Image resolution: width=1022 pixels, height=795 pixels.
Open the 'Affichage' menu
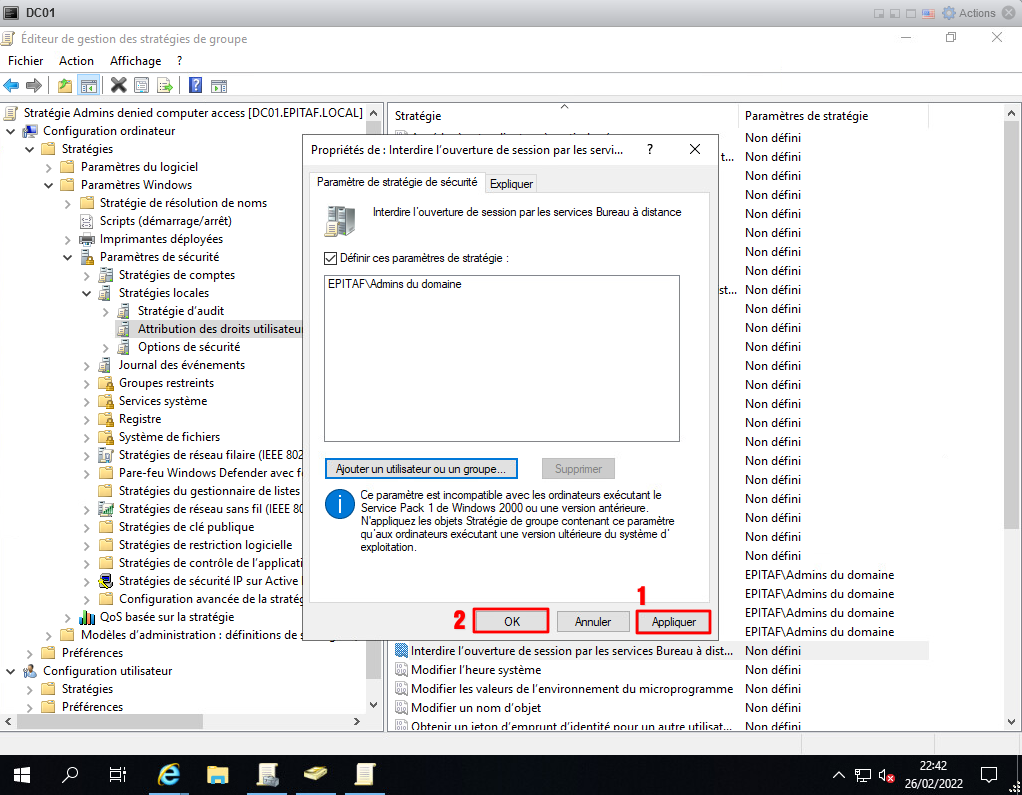point(135,61)
